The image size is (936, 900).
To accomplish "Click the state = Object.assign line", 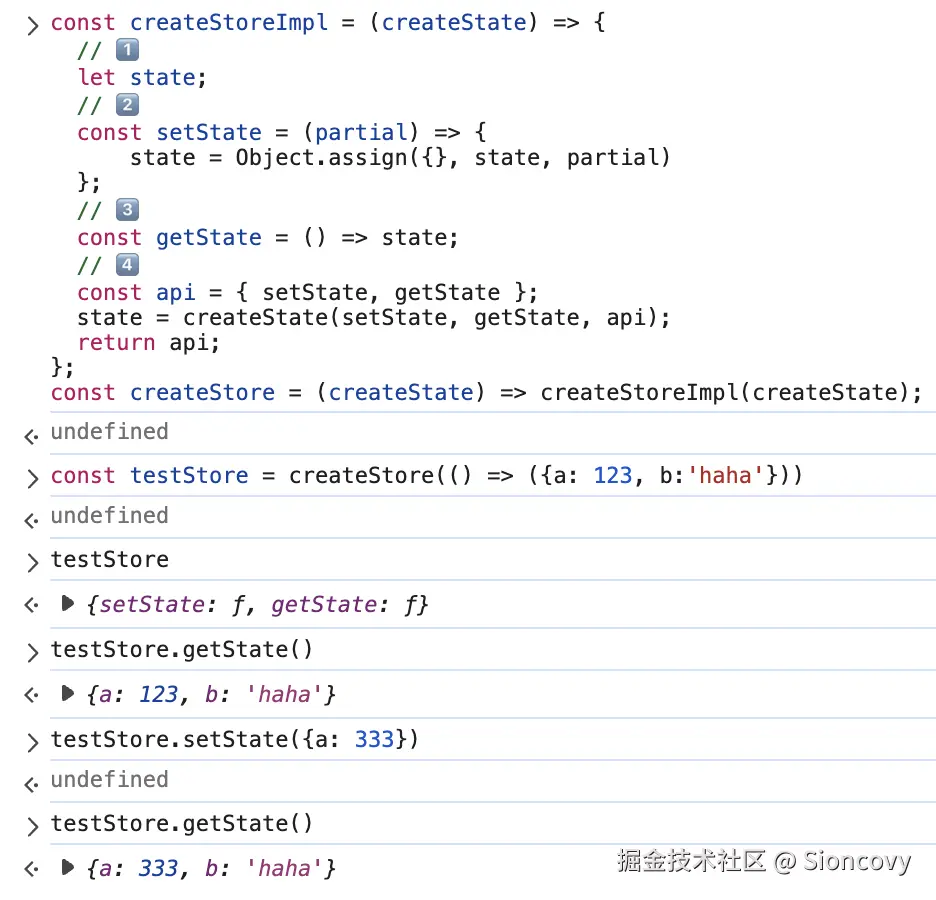I will (400, 158).
